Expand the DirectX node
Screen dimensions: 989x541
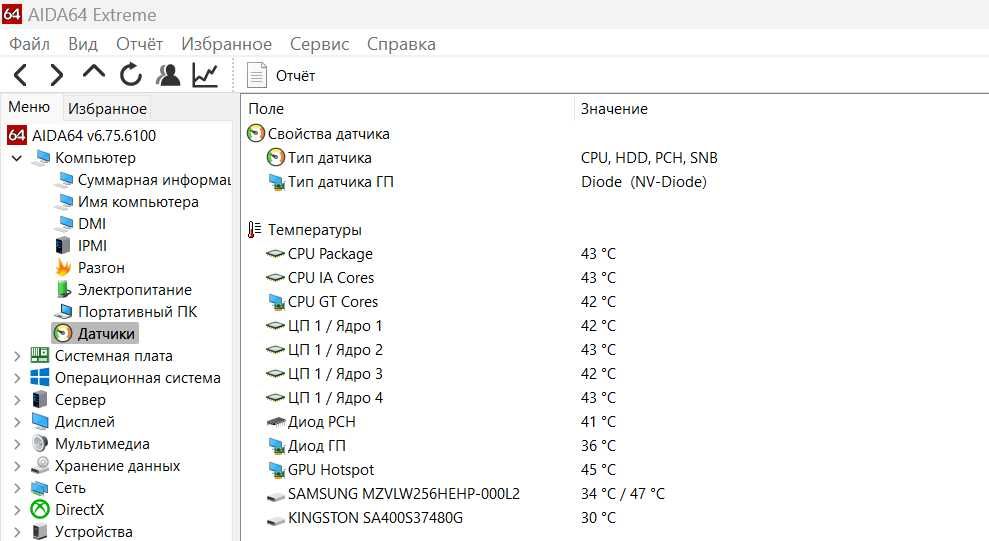[x=17, y=510]
